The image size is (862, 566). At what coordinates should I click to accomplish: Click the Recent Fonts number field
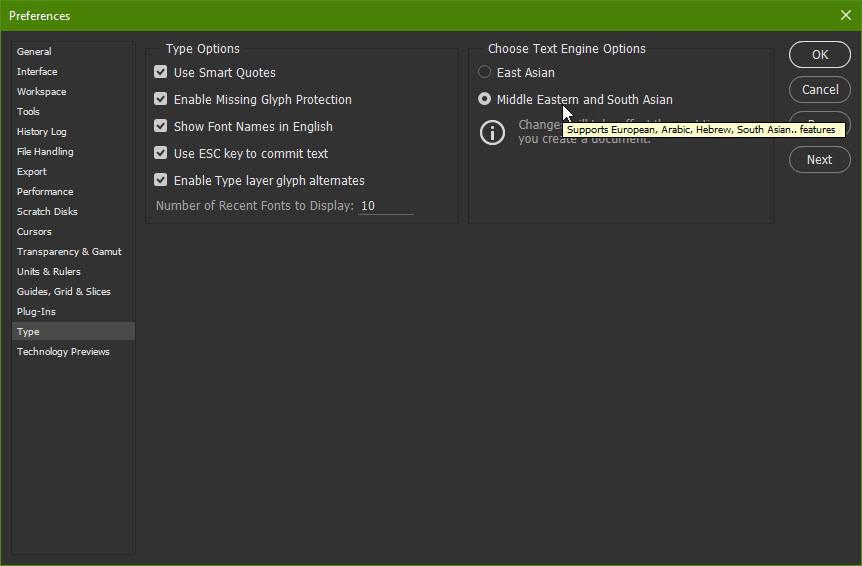[385, 206]
